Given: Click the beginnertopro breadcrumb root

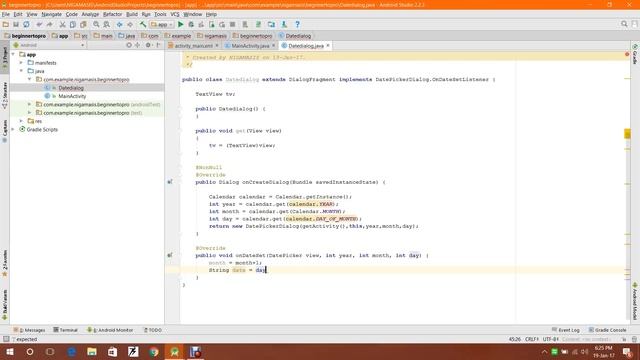Looking at the screenshot, I should 25,36.
